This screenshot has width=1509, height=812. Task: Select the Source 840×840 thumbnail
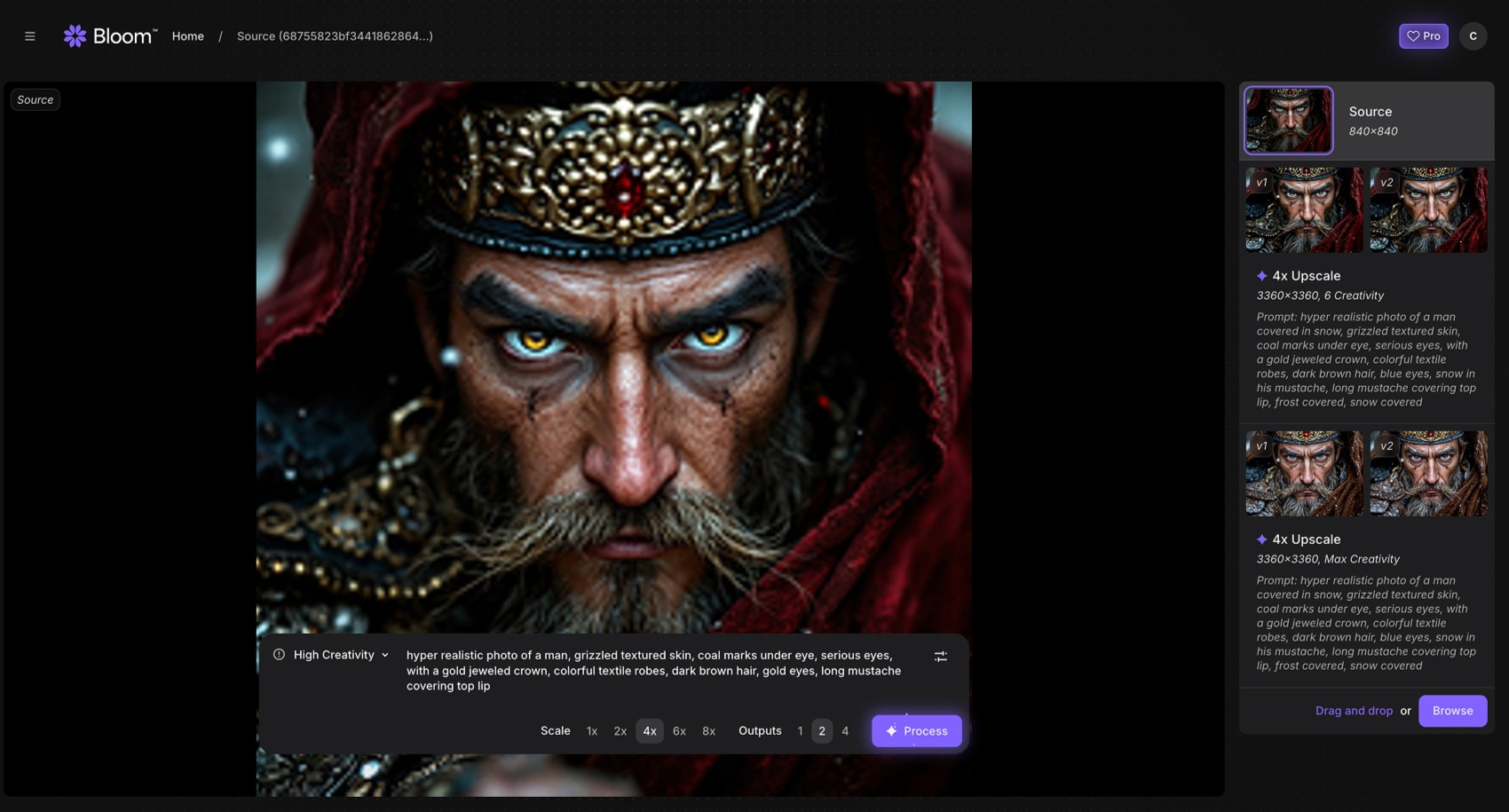[1288, 121]
